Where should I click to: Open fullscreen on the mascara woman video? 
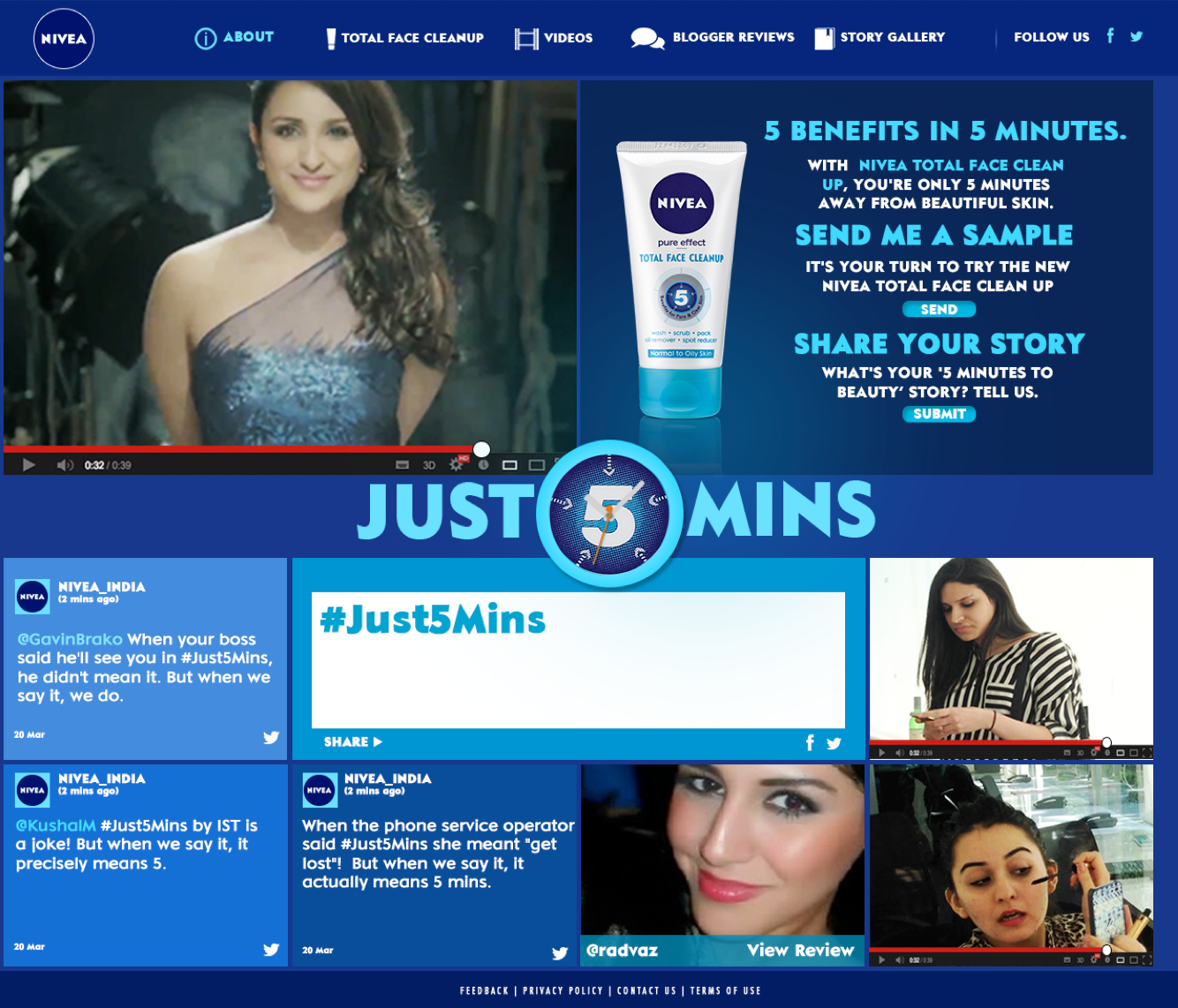pyautogui.click(x=1146, y=959)
